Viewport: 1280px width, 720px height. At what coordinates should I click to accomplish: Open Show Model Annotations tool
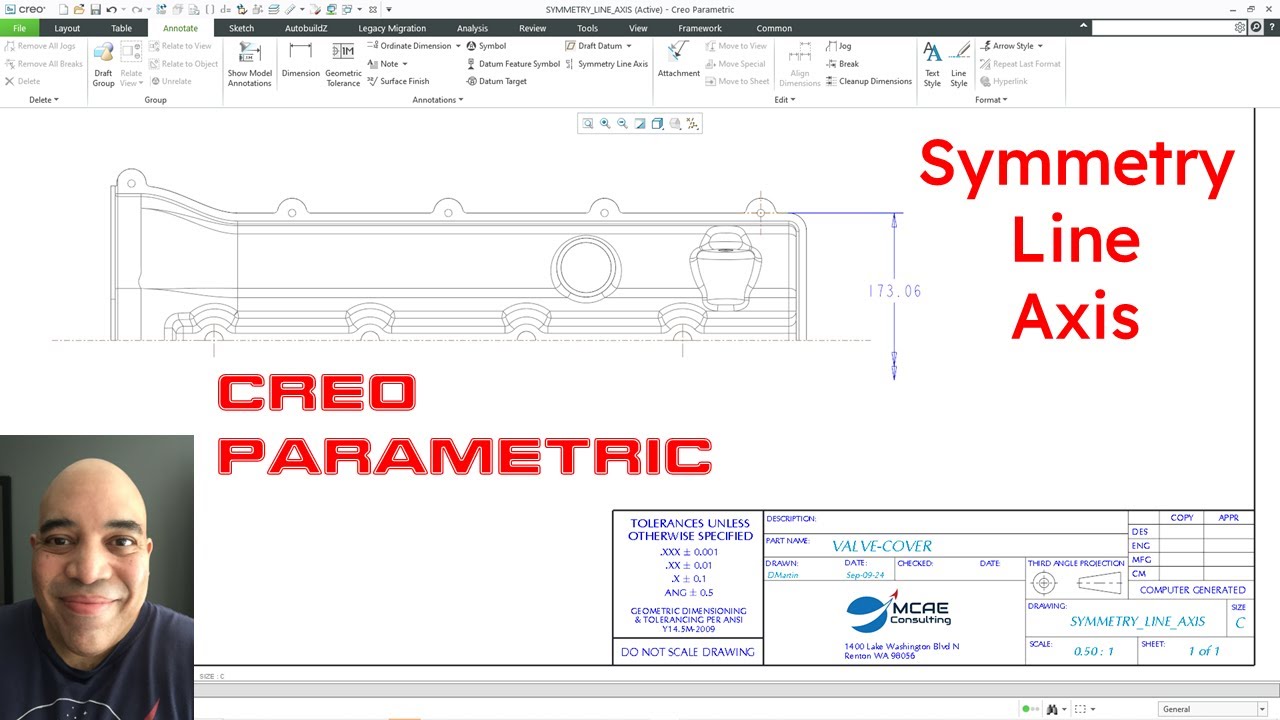point(249,64)
